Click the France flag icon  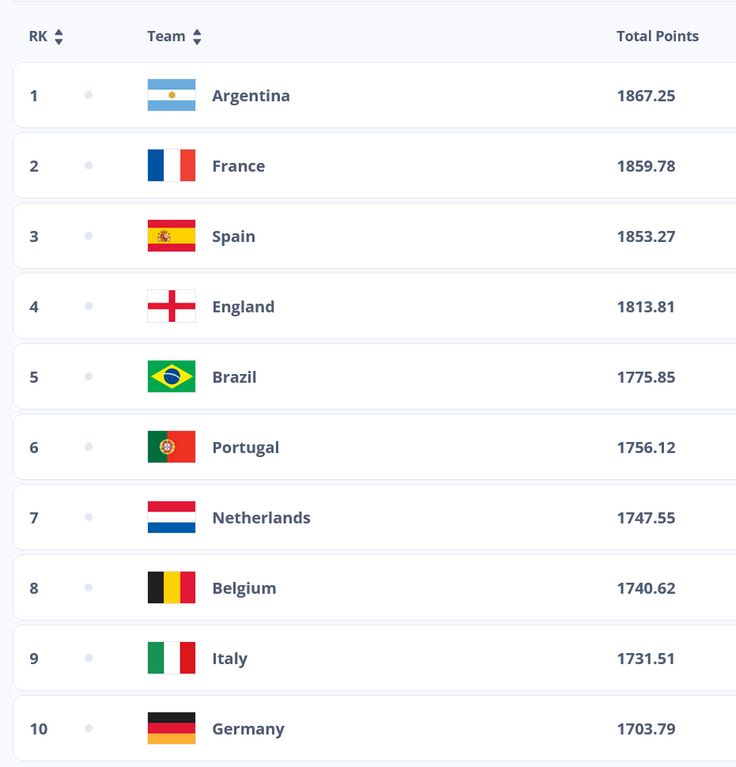click(x=172, y=165)
